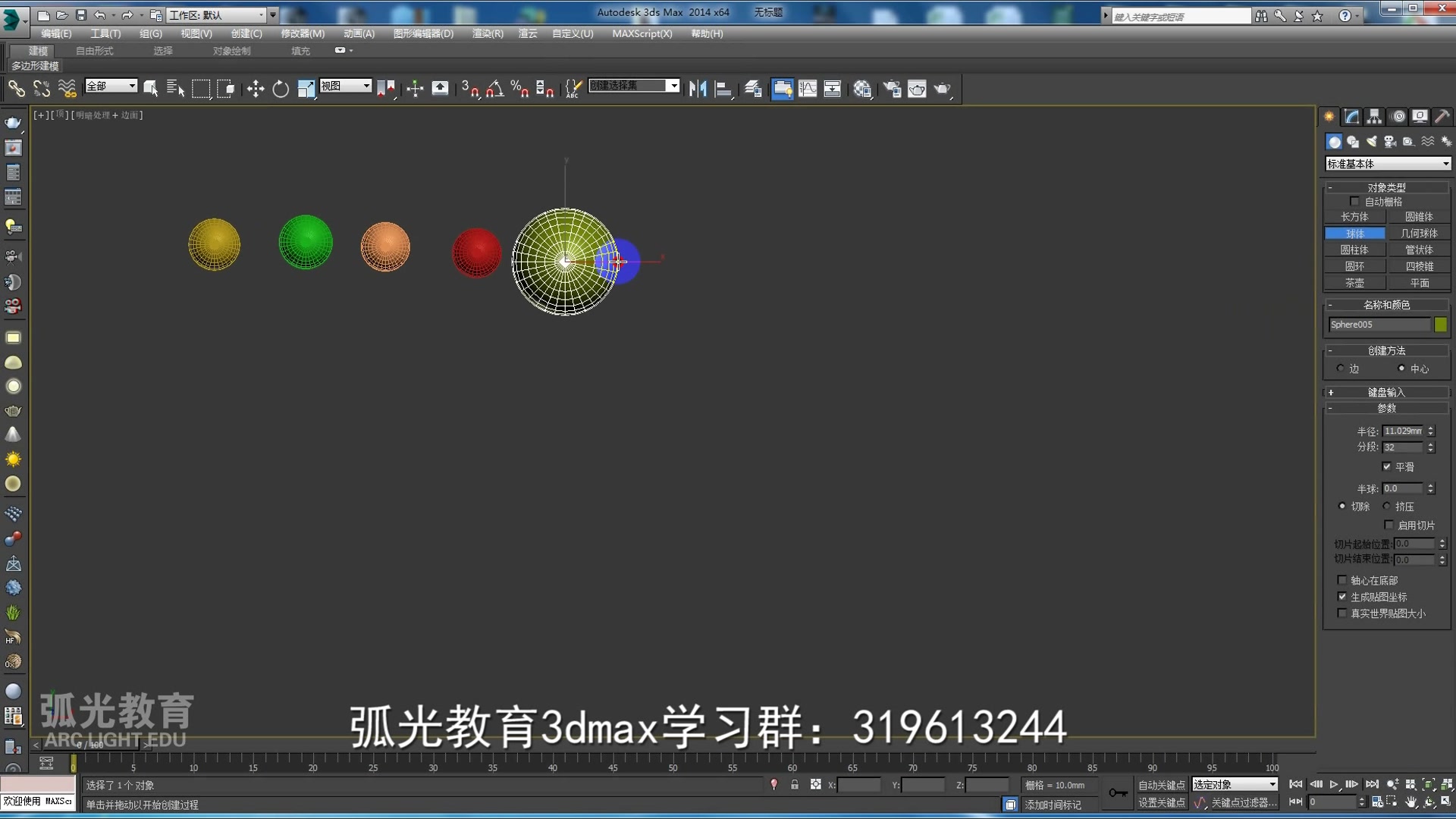Open the 标准基体 primitives dropdown

tap(1386, 163)
